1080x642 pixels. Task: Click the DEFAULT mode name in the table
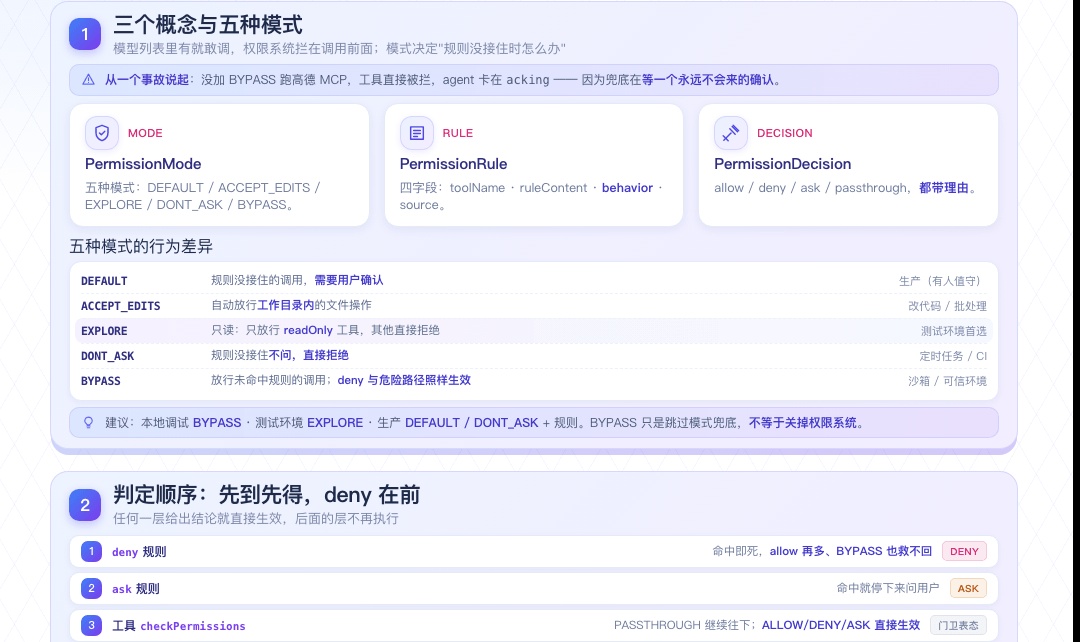pos(104,281)
